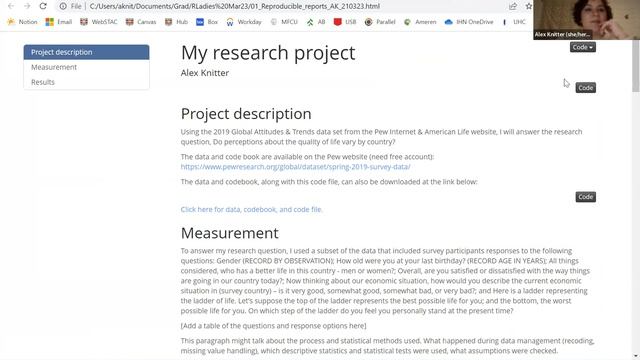
Task: Open the USB bookmark
Action: click(345, 22)
